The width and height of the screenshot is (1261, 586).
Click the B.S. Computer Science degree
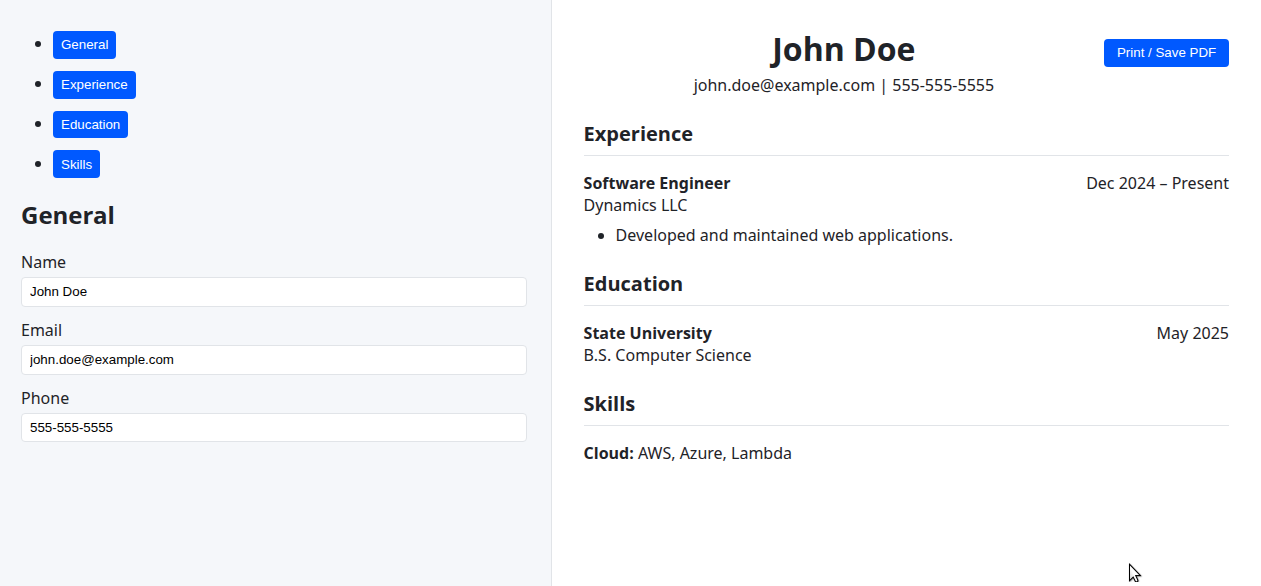point(667,356)
